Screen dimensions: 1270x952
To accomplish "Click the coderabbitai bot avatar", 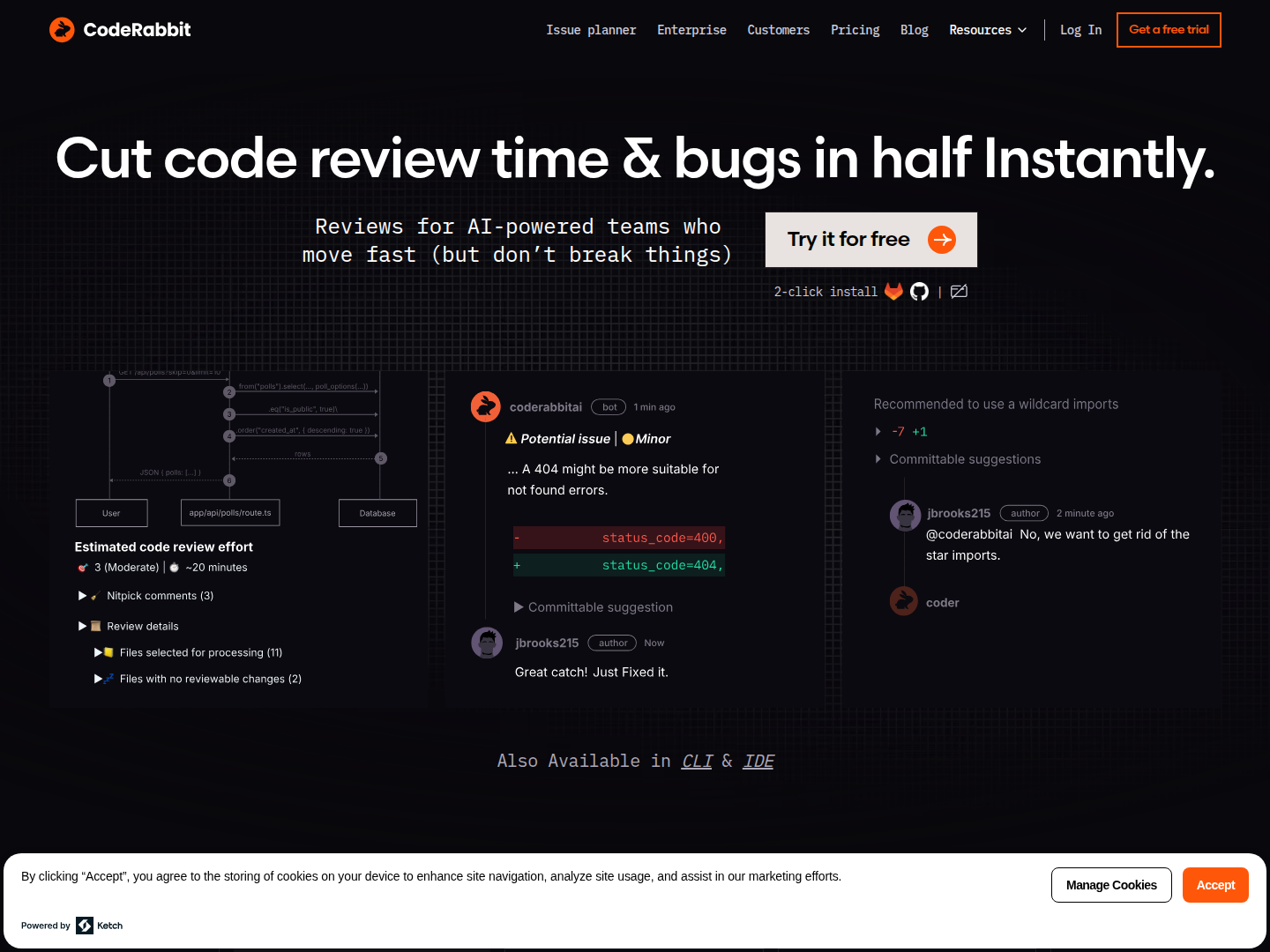I will (486, 406).
